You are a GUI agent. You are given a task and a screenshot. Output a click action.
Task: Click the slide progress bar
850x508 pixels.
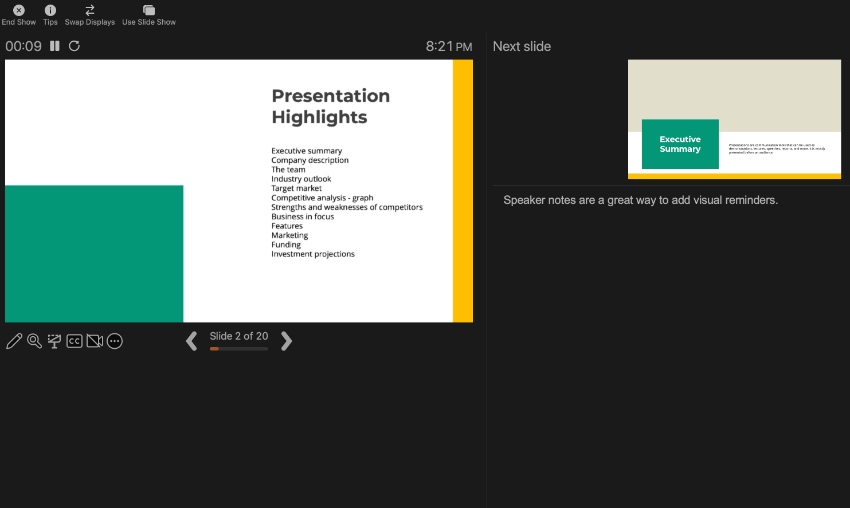(x=239, y=349)
